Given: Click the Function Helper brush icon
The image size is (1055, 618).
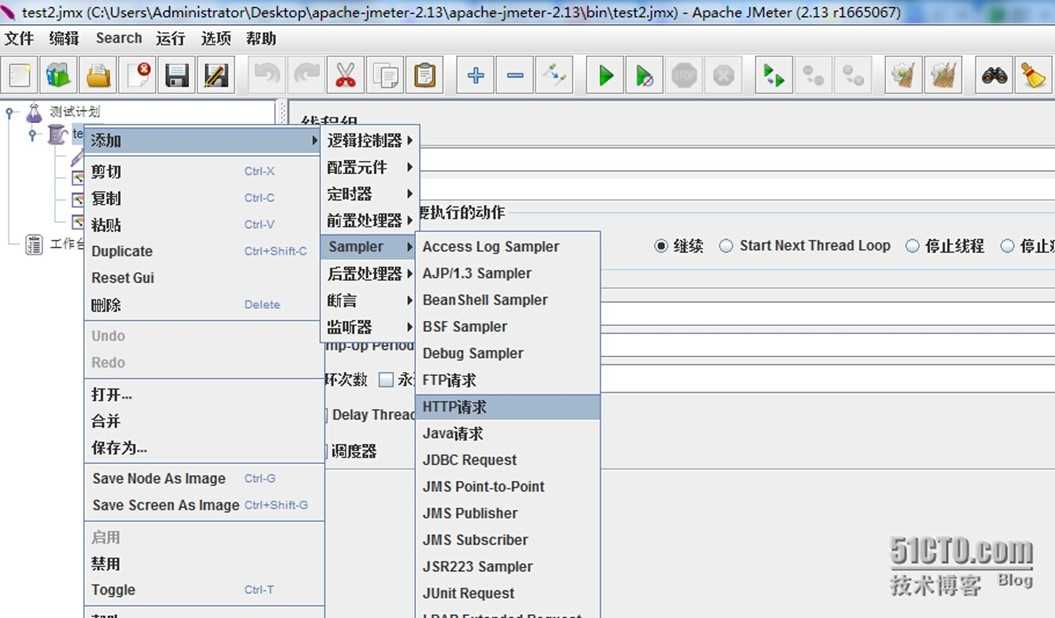Looking at the screenshot, I should 1033,75.
